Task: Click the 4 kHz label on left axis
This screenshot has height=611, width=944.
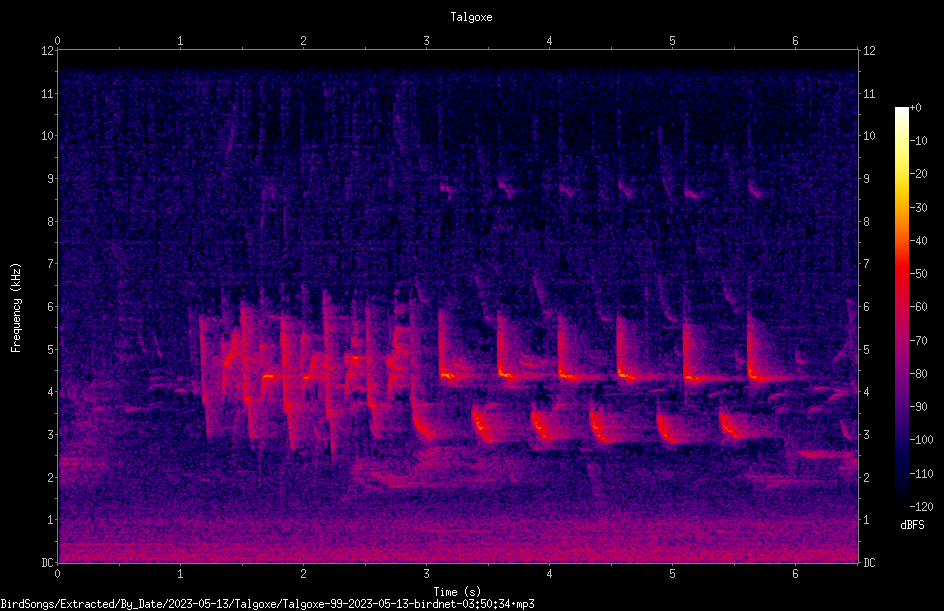Action: tap(51, 392)
